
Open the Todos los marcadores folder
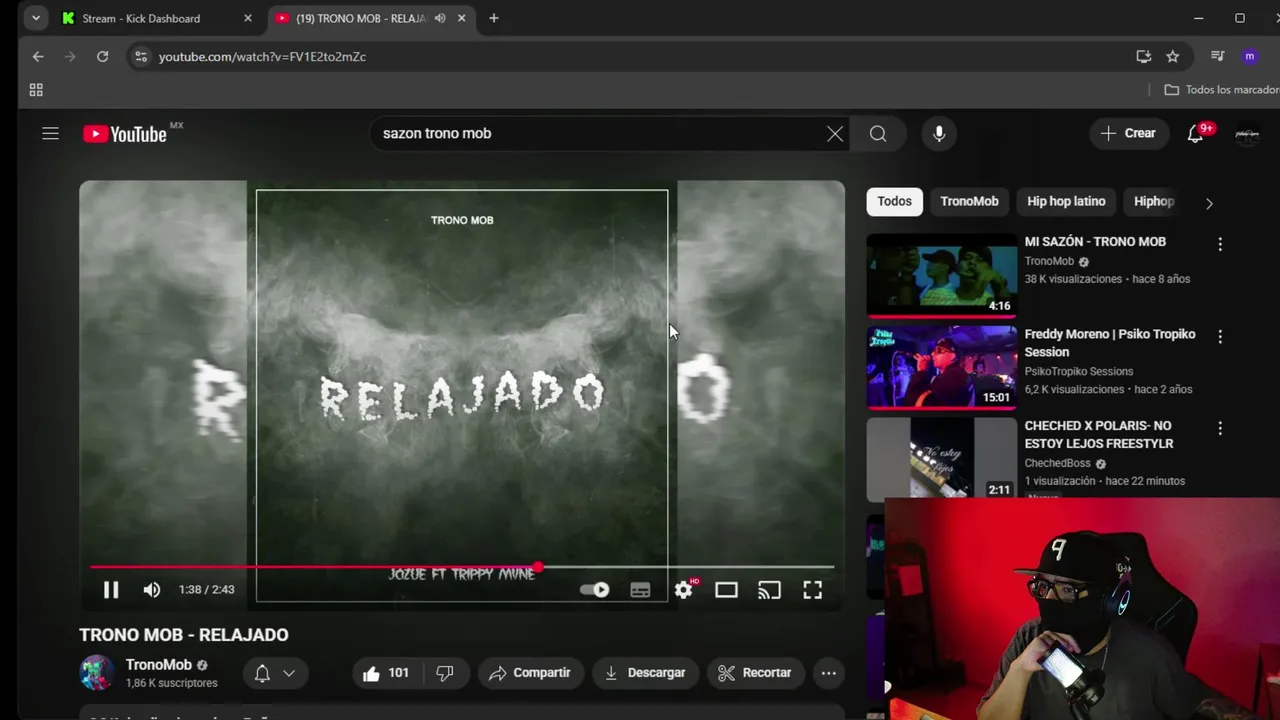tap(1222, 90)
